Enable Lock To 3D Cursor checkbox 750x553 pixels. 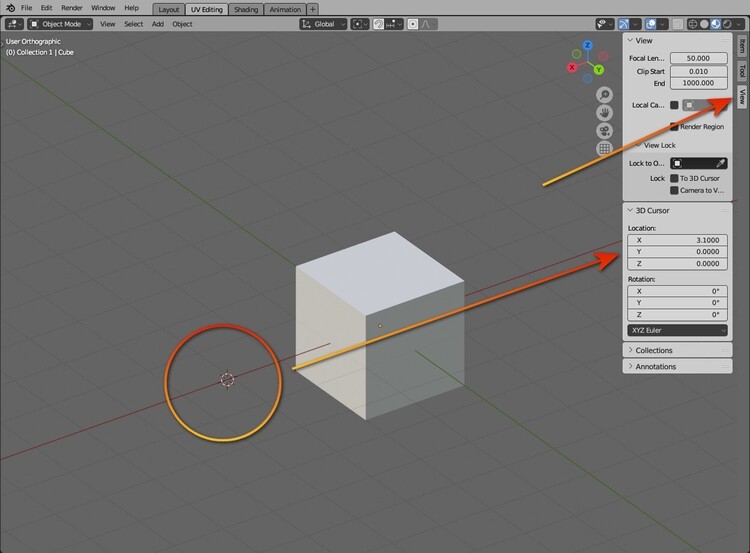674,178
